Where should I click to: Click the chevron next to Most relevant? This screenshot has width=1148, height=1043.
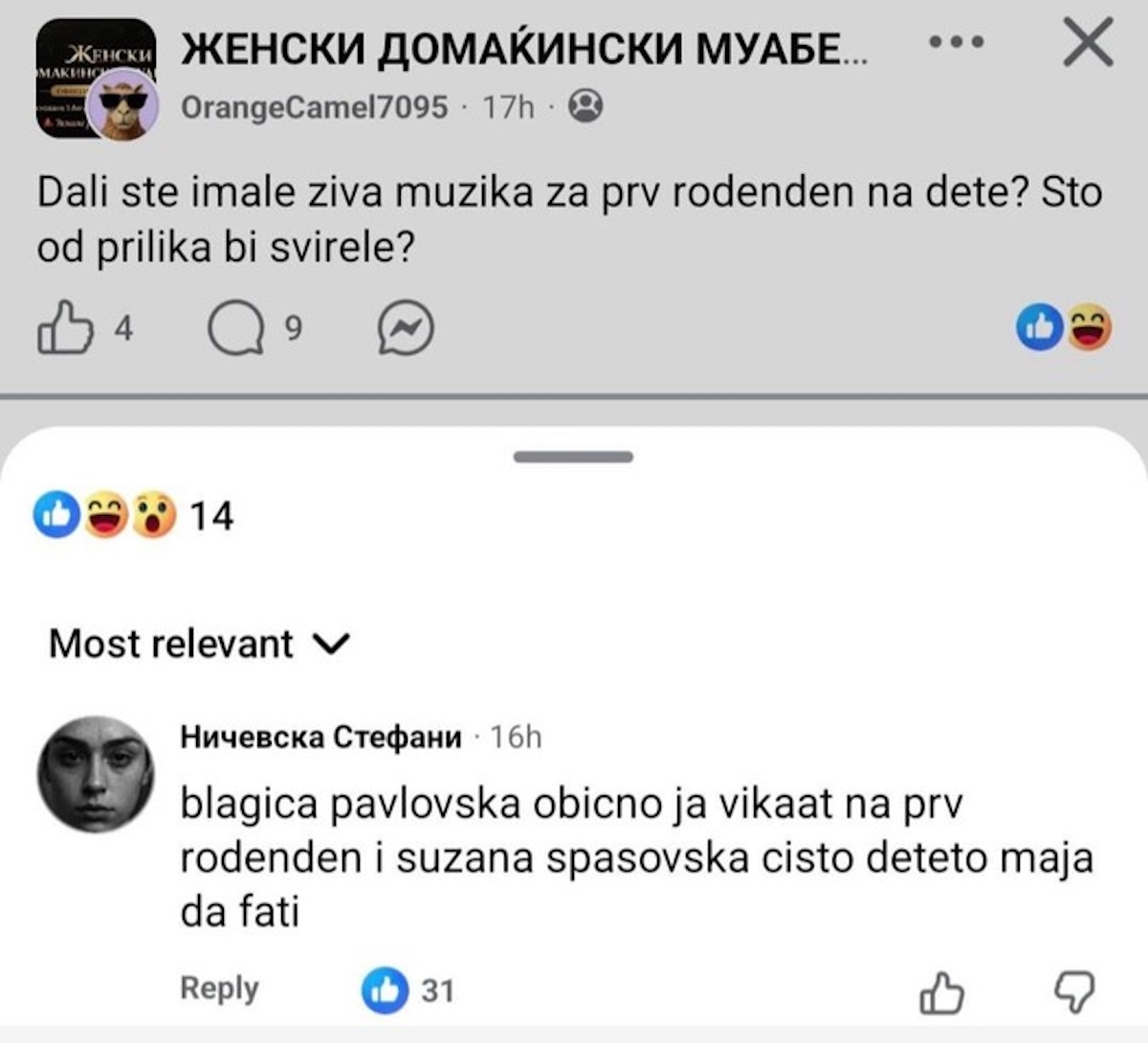point(332,645)
